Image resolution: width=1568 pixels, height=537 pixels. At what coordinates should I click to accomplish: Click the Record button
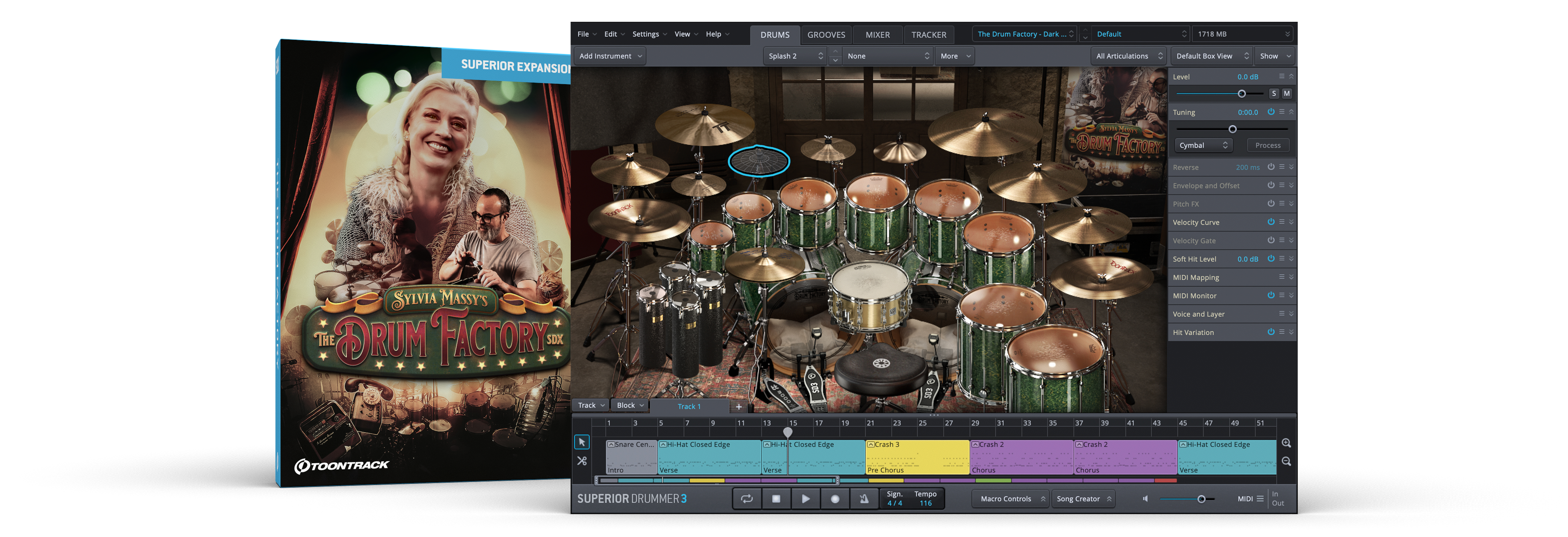(835, 499)
